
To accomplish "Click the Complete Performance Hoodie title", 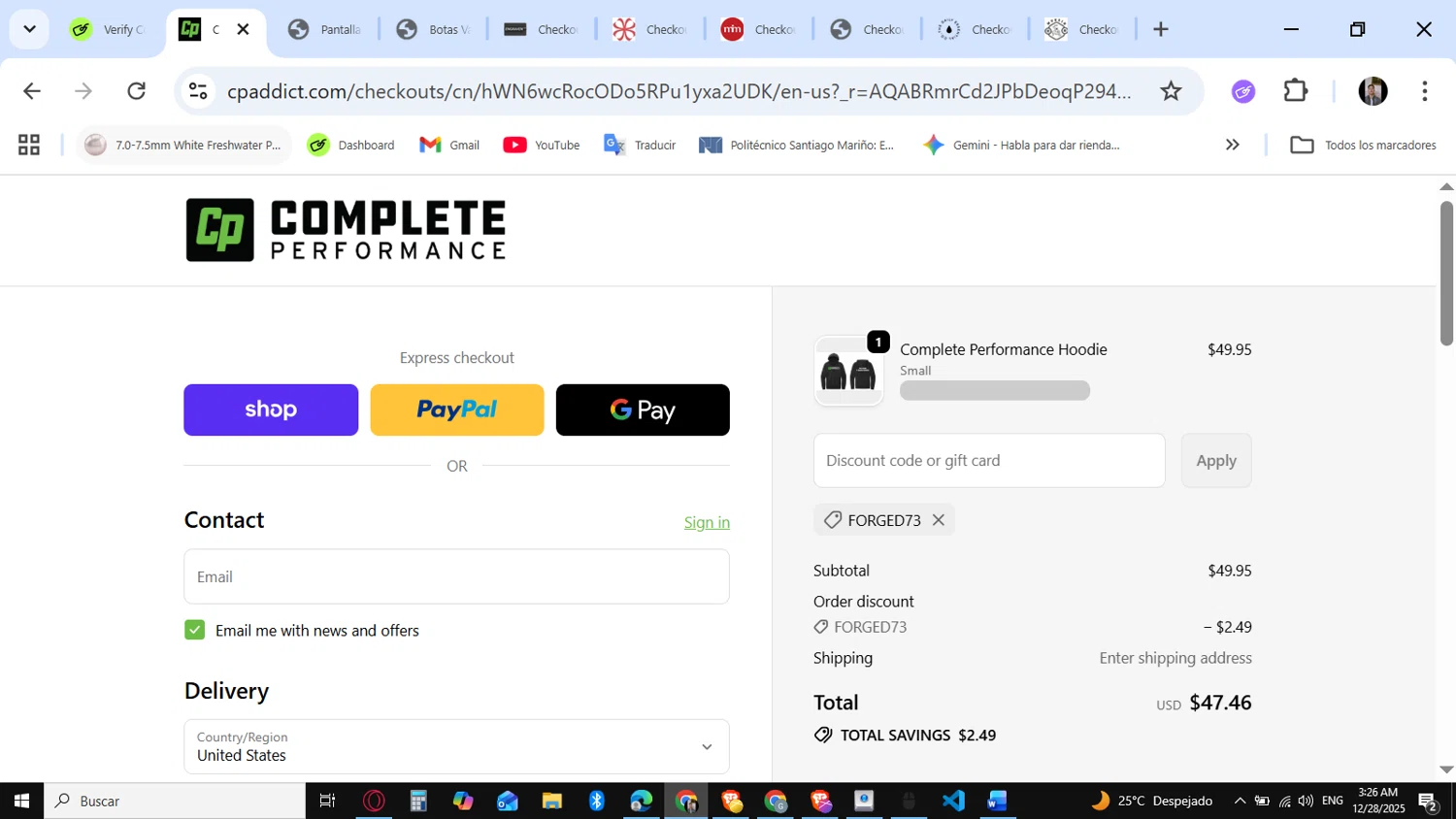I will pos(1004,349).
